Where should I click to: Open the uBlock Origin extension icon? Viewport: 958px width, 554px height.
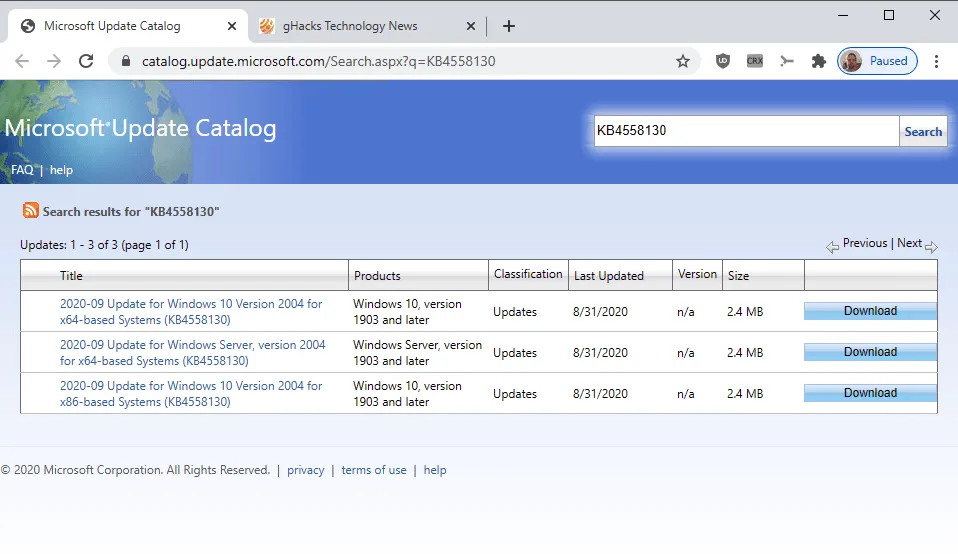pyautogui.click(x=723, y=61)
